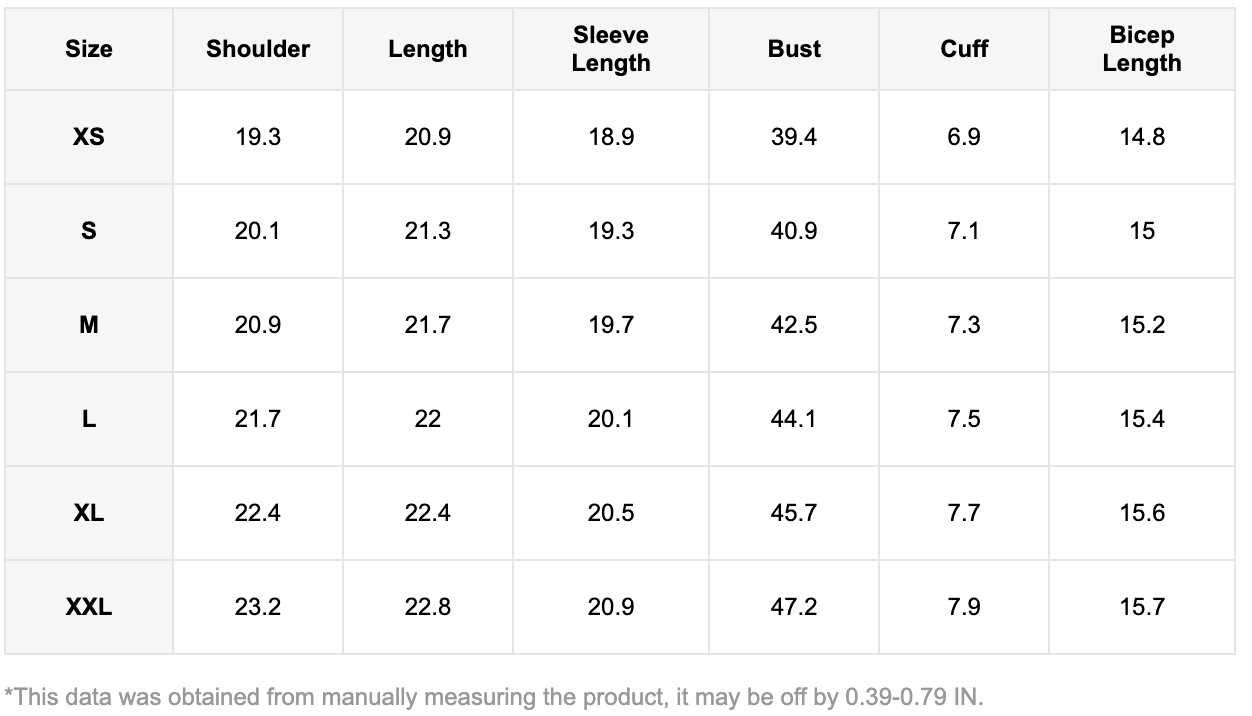Click the XL sleeve length value 20.5
This screenshot has height=716, width=1252.
click(611, 513)
